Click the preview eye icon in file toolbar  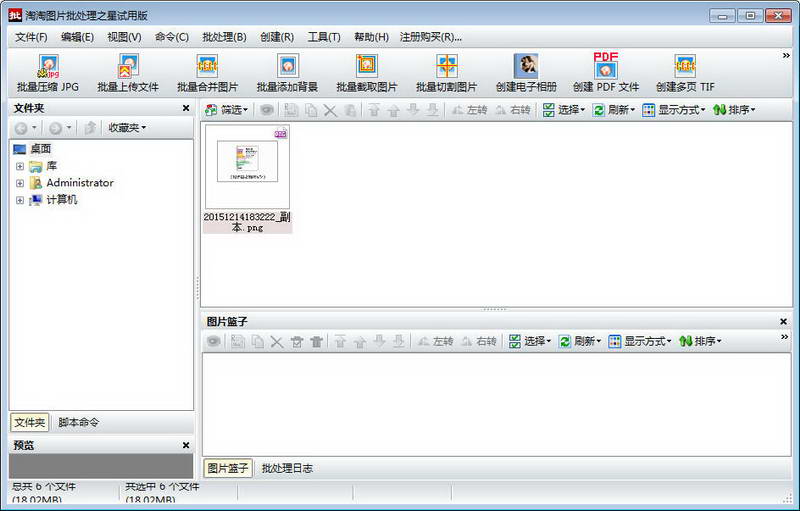(266, 110)
